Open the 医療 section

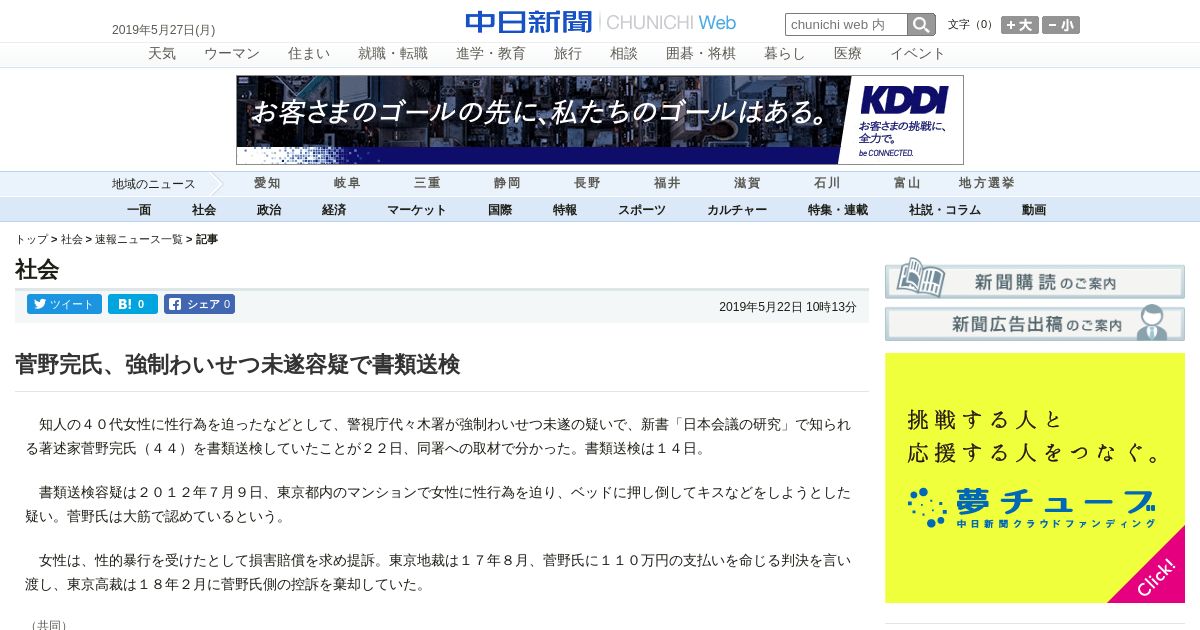[848, 54]
